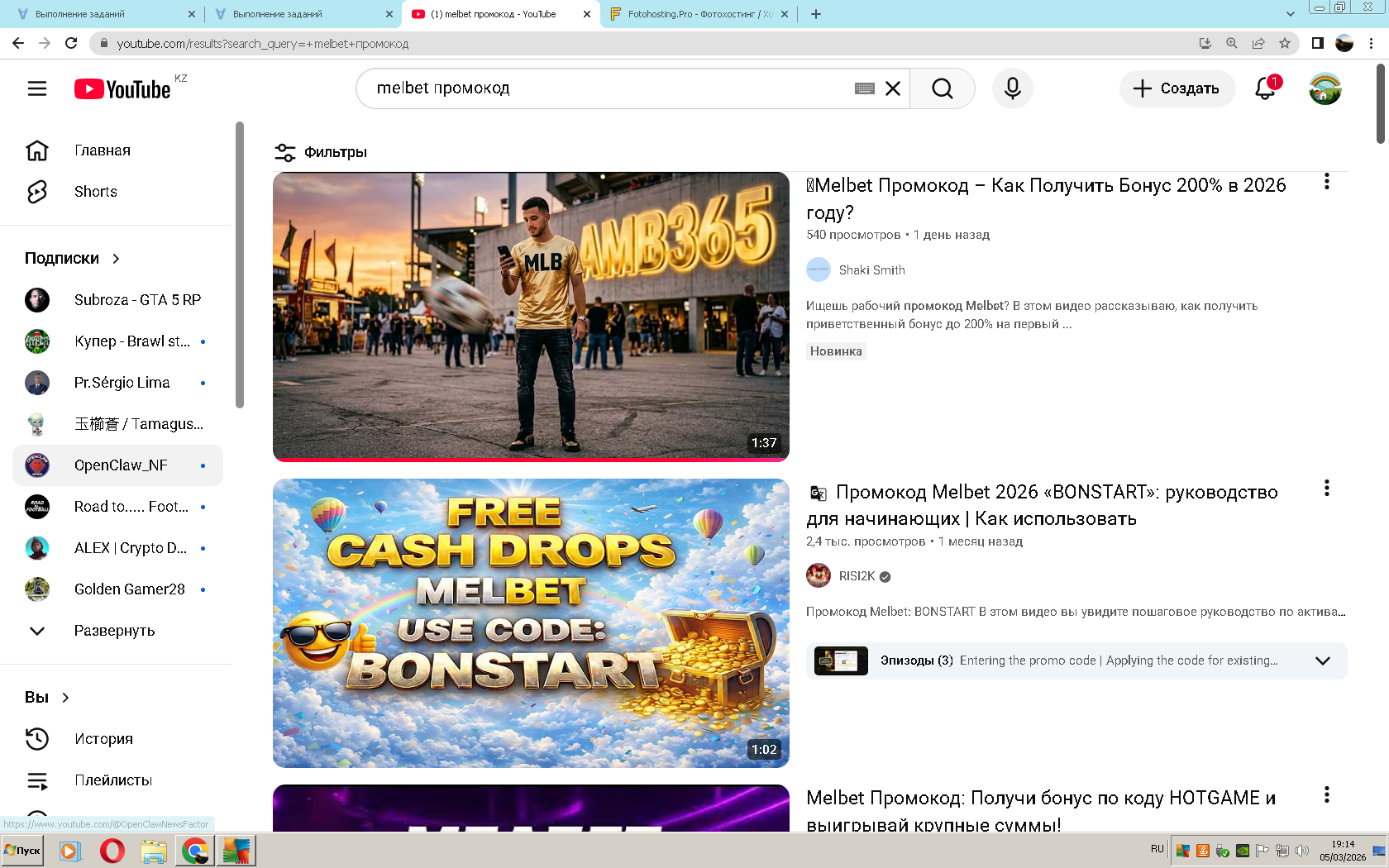Run the search with the magnifier button
Screen dimensions: 1389x868
943,88
